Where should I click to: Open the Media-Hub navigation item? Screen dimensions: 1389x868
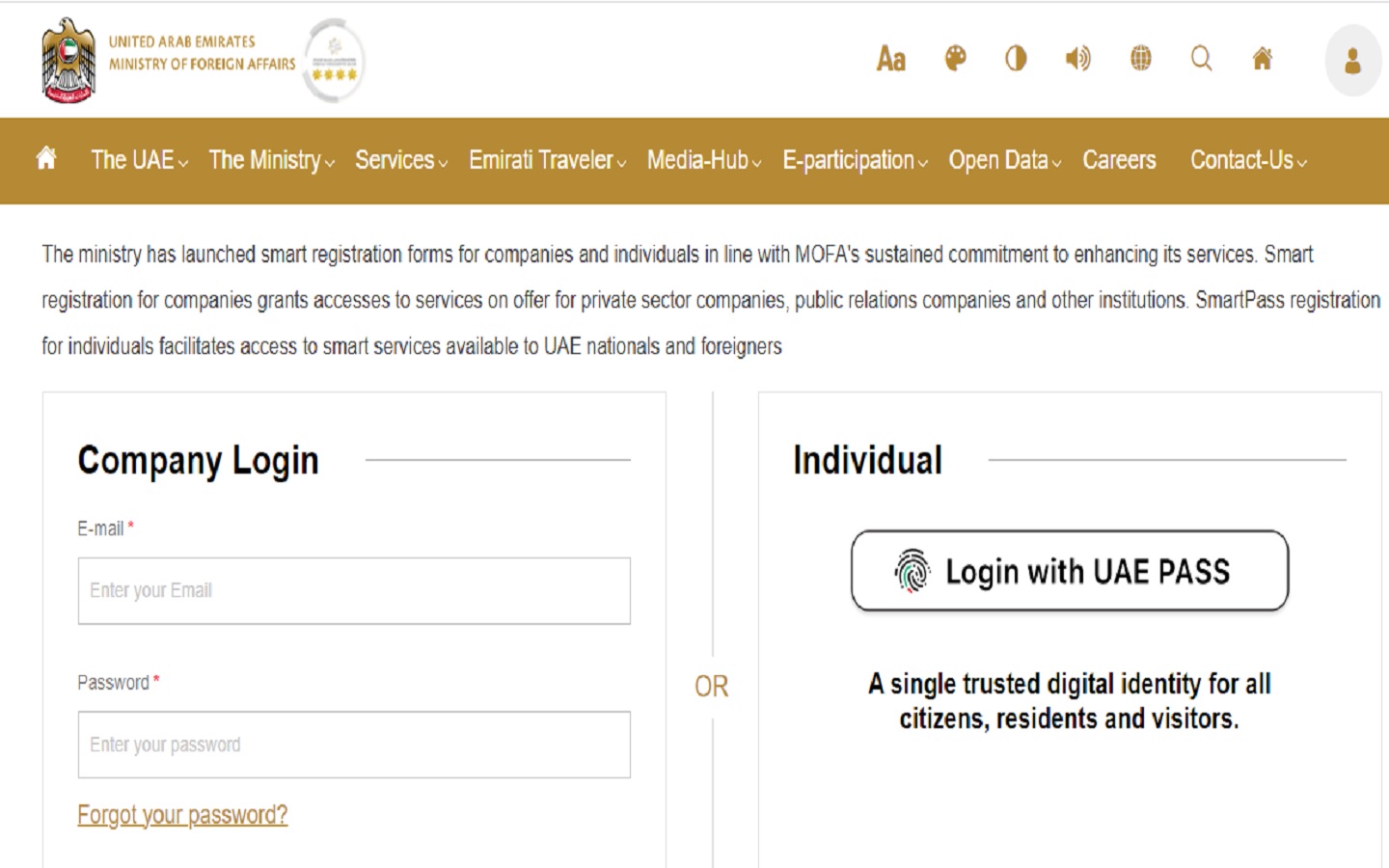point(696,160)
